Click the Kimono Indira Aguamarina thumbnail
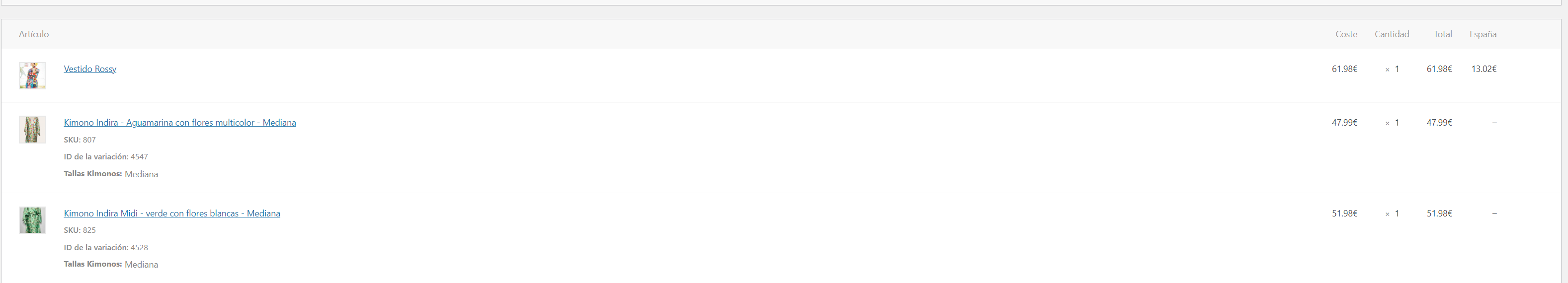This screenshot has height=283, width=1568. (x=32, y=130)
